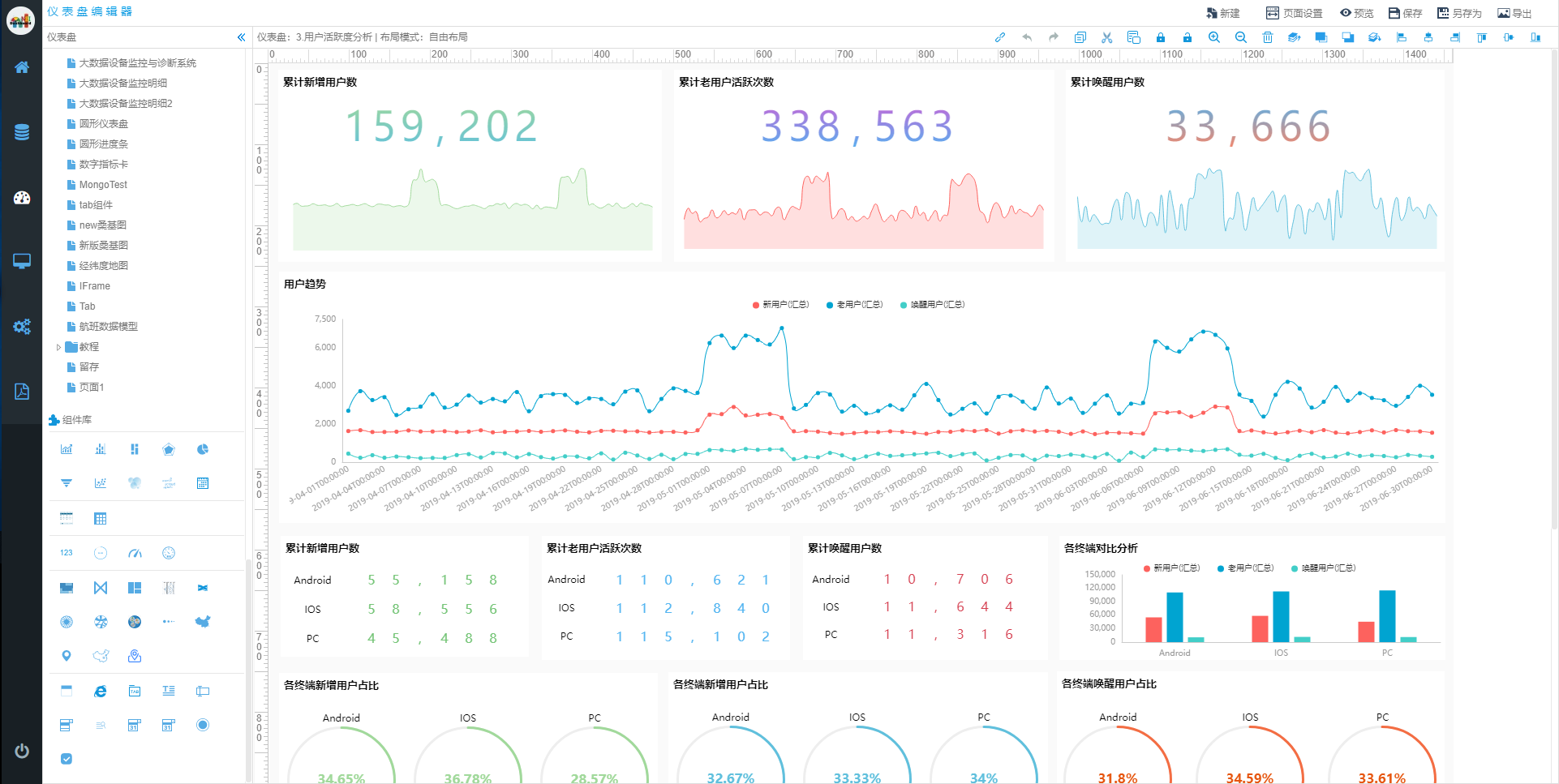Add a table grid component

coord(101,518)
